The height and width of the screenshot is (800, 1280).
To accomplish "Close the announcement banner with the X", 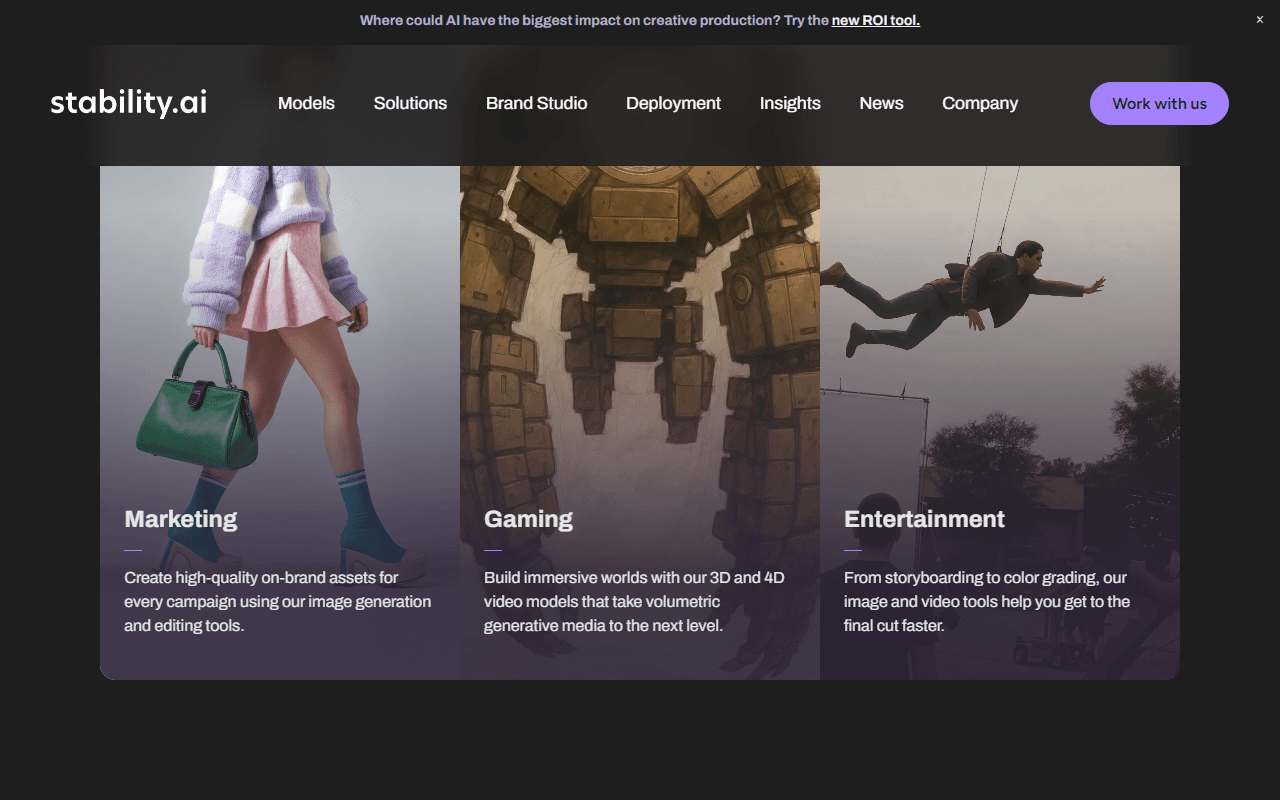I will click(x=1259, y=20).
